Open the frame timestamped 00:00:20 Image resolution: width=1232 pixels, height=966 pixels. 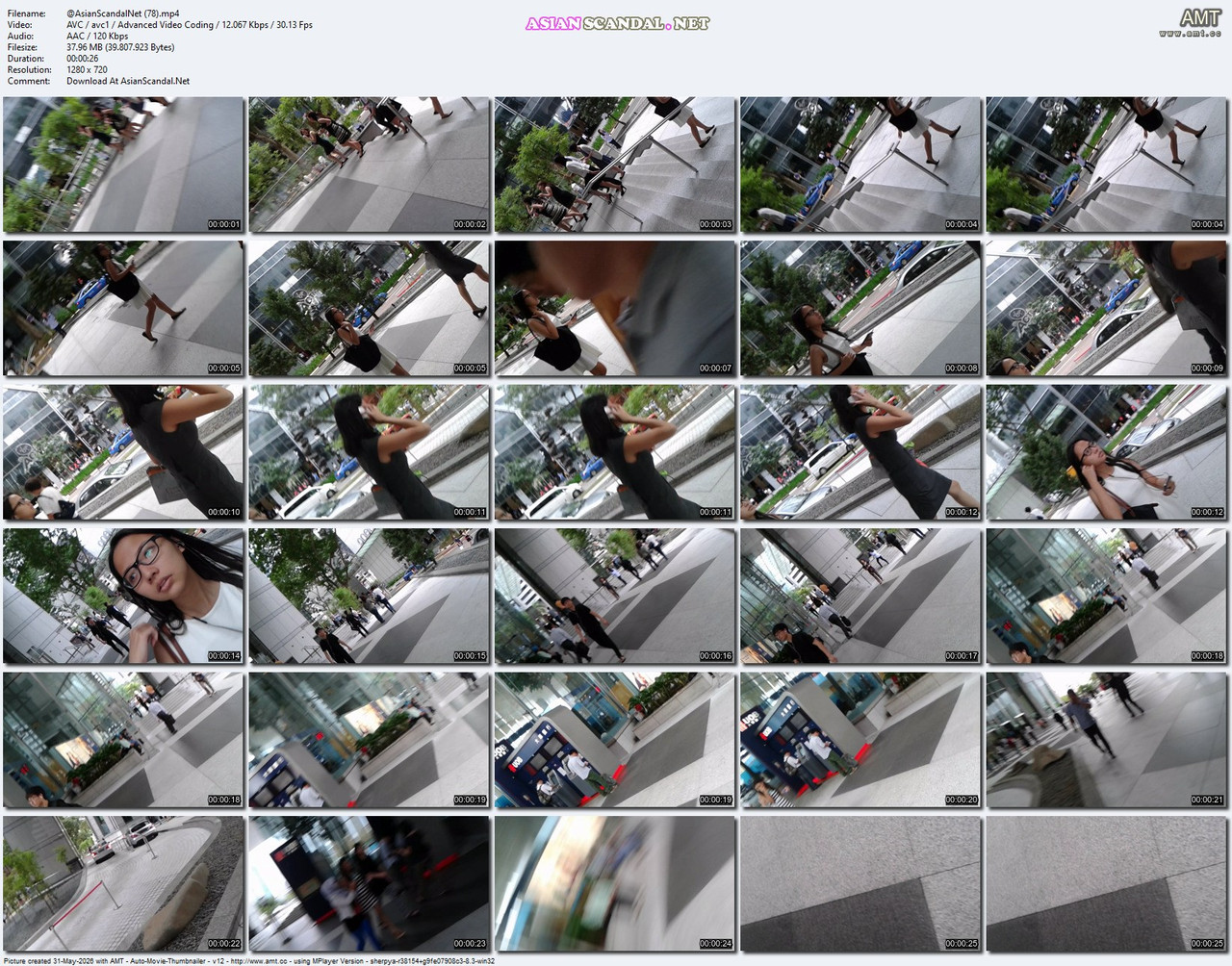coord(861,740)
